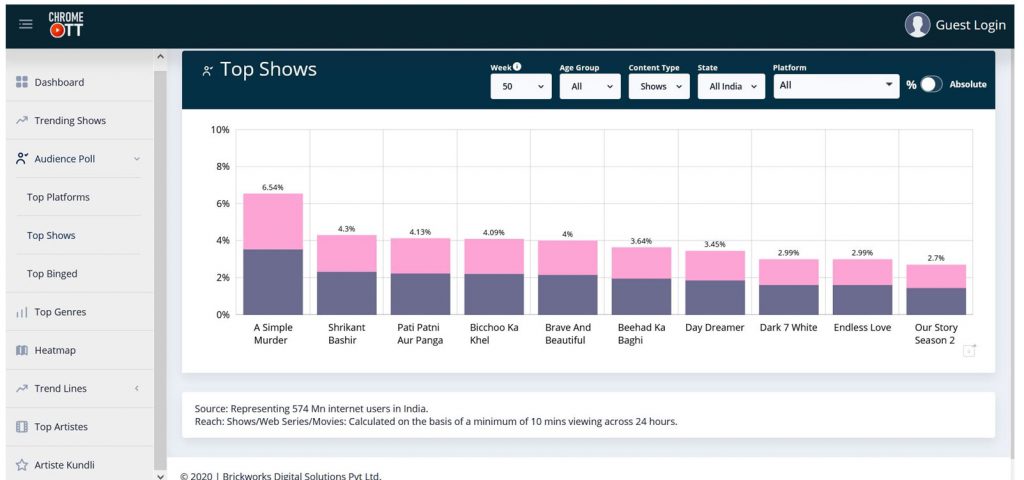This screenshot has height=480, width=1024.
Task: Click the hamburger menu icon
Action: tap(26, 25)
